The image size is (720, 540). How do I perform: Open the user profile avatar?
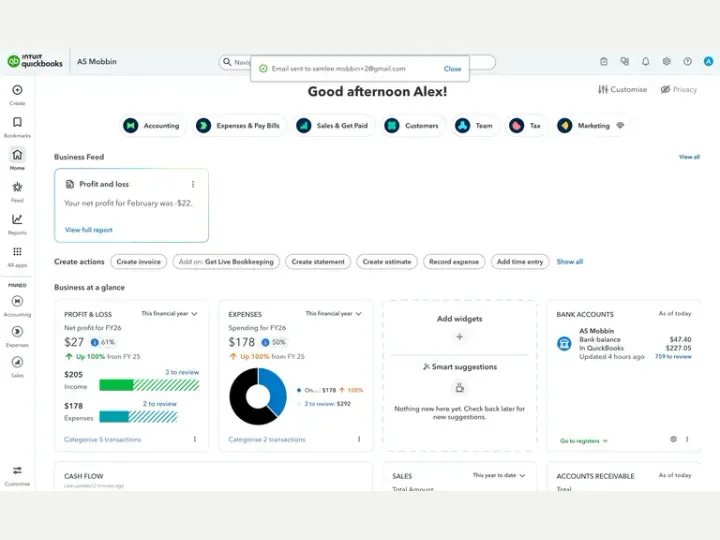[708, 61]
